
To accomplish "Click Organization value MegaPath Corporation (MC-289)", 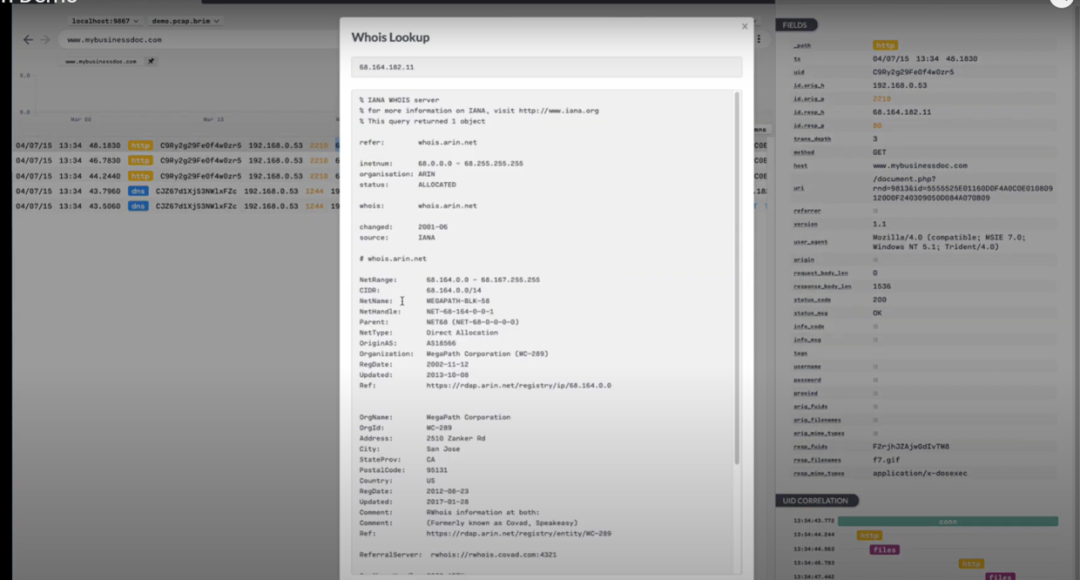I will click(487, 354).
